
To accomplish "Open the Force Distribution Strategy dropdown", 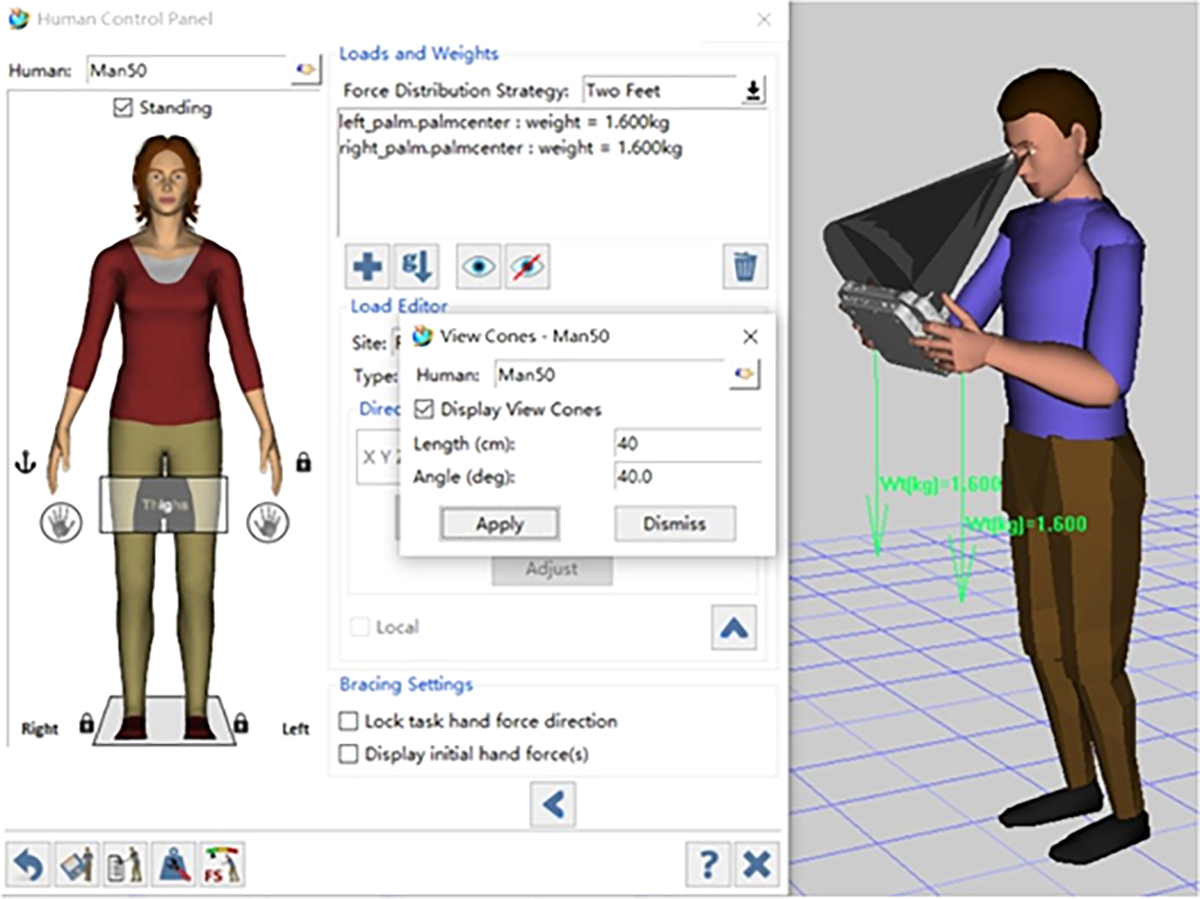I will 753,91.
